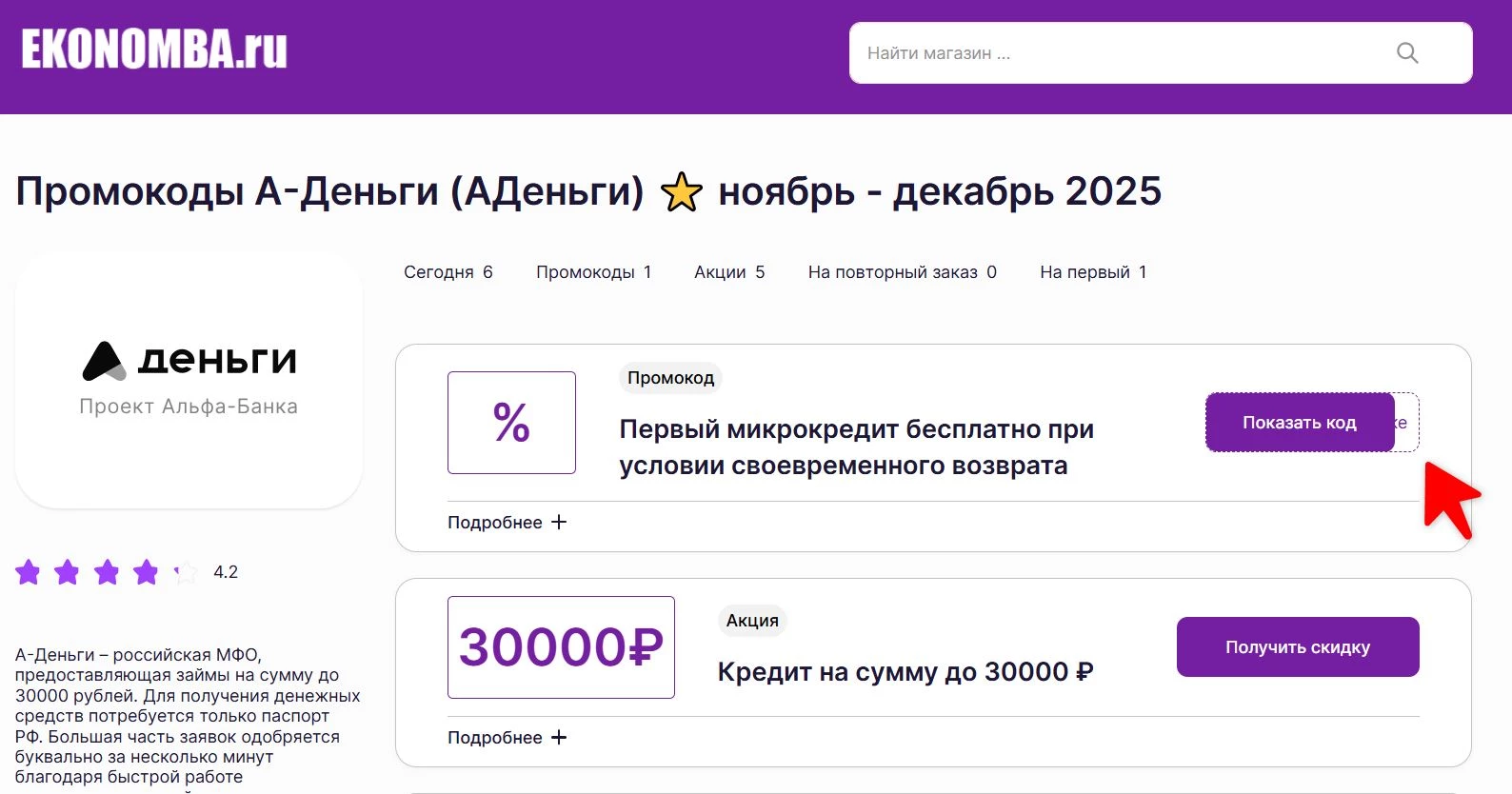
Task: Open the 'На повторный заказ 0' tab
Action: [x=903, y=272]
